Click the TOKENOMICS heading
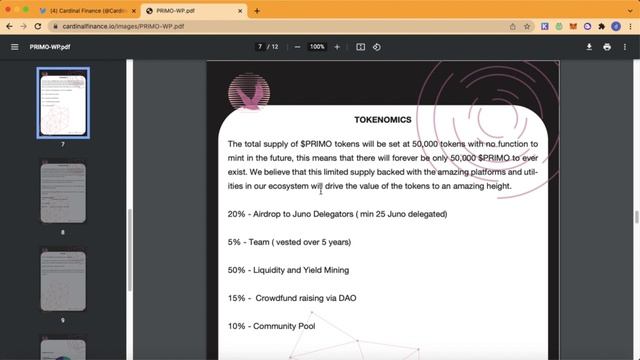Image resolution: width=640 pixels, height=360 pixels. pyautogui.click(x=383, y=120)
